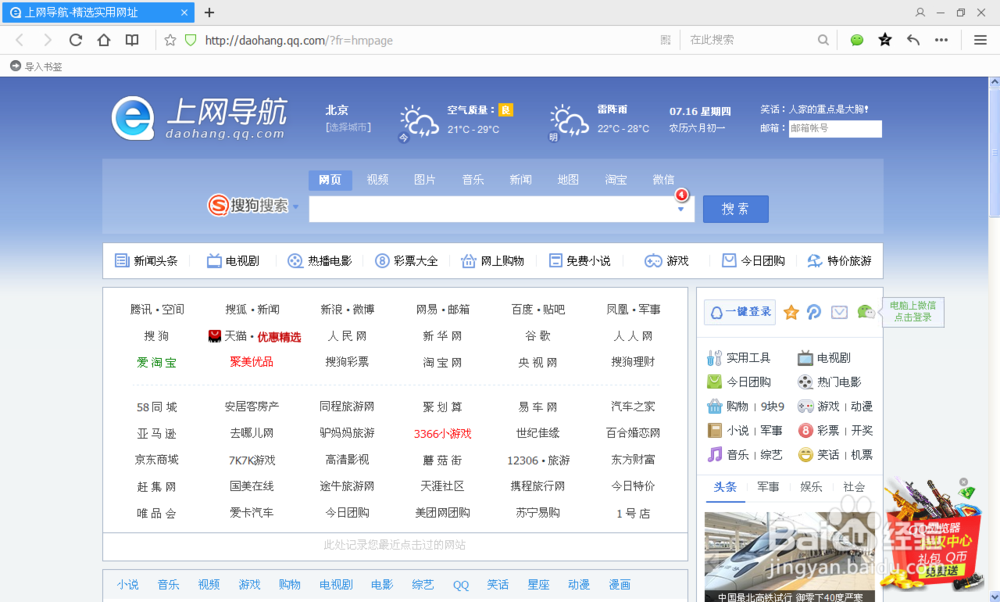Open 今日团购 in the side panel
This screenshot has width=1000, height=602.
click(739, 382)
